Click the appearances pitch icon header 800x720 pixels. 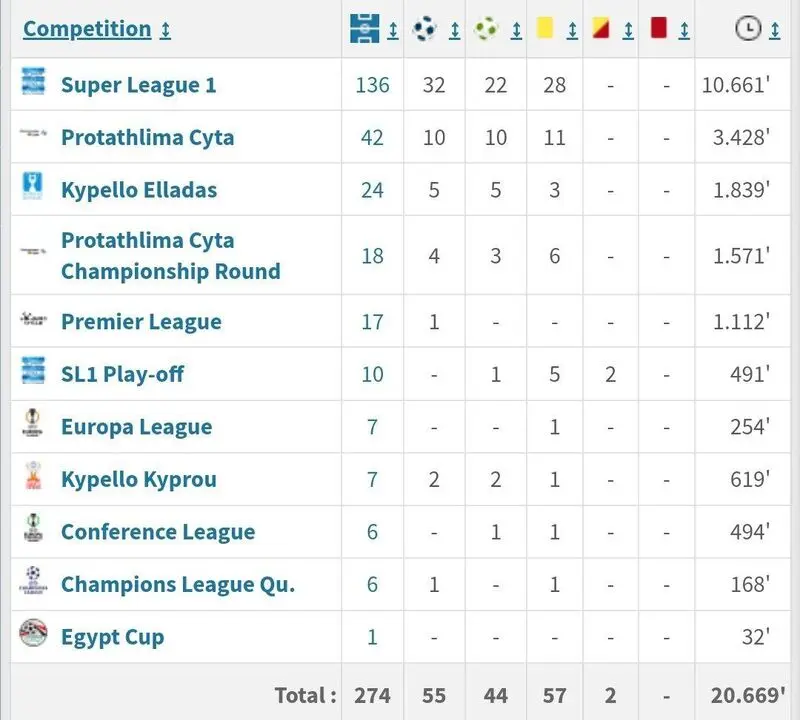(365, 29)
